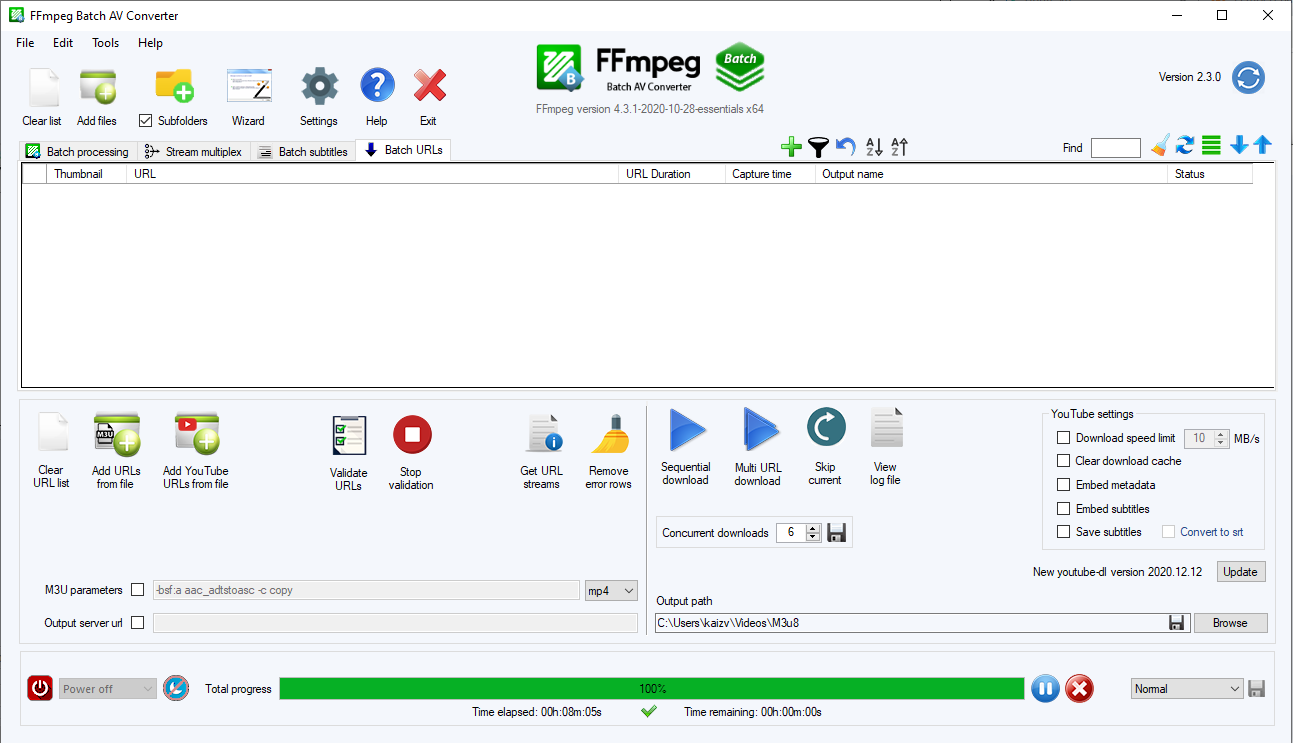The height and width of the screenshot is (743, 1293).
Task: Click the green lines select-all icon
Action: tap(1211, 146)
